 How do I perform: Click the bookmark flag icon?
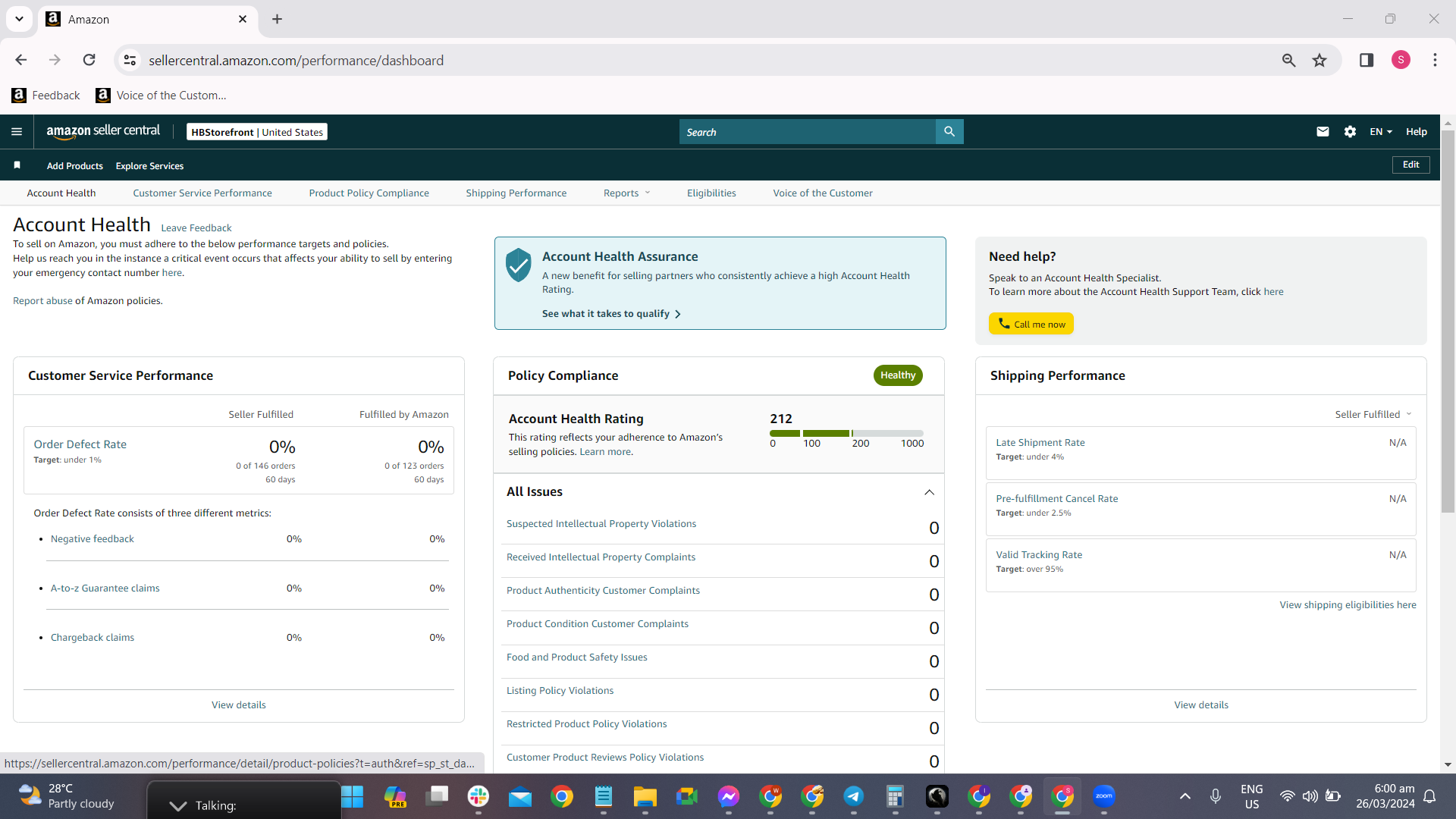point(17,165)
